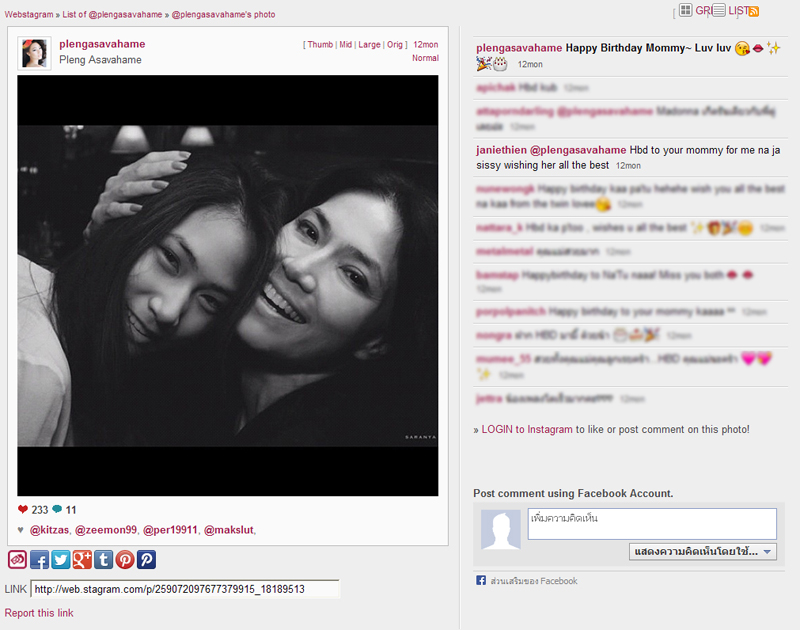800x630 pixels.
Task: Share photo on Facebook icon
Action: click(39, 560)
